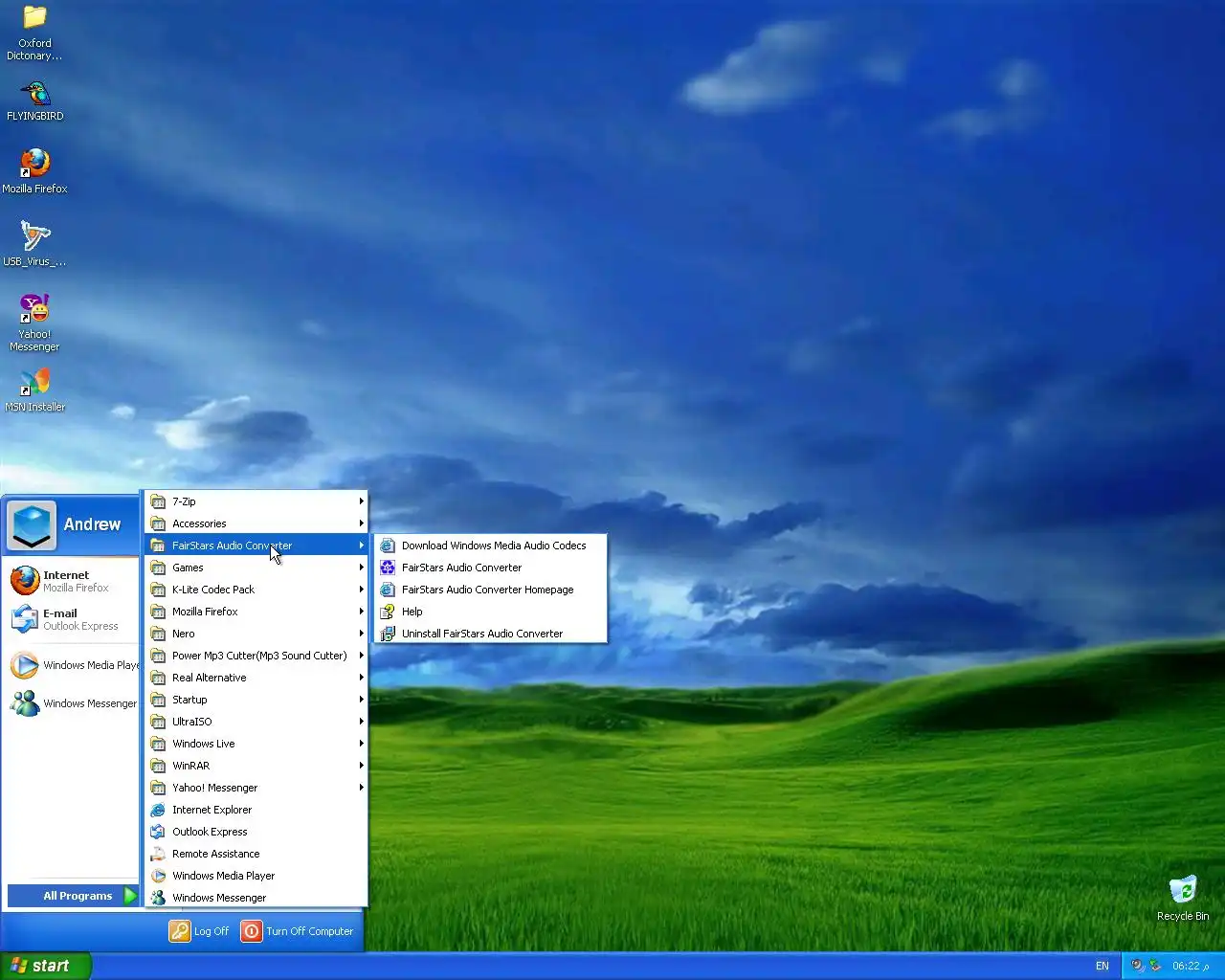Click the Andrew username text
Image resolution: width=1225 pixels, height=980 pixels.
(x=92, y=524)
